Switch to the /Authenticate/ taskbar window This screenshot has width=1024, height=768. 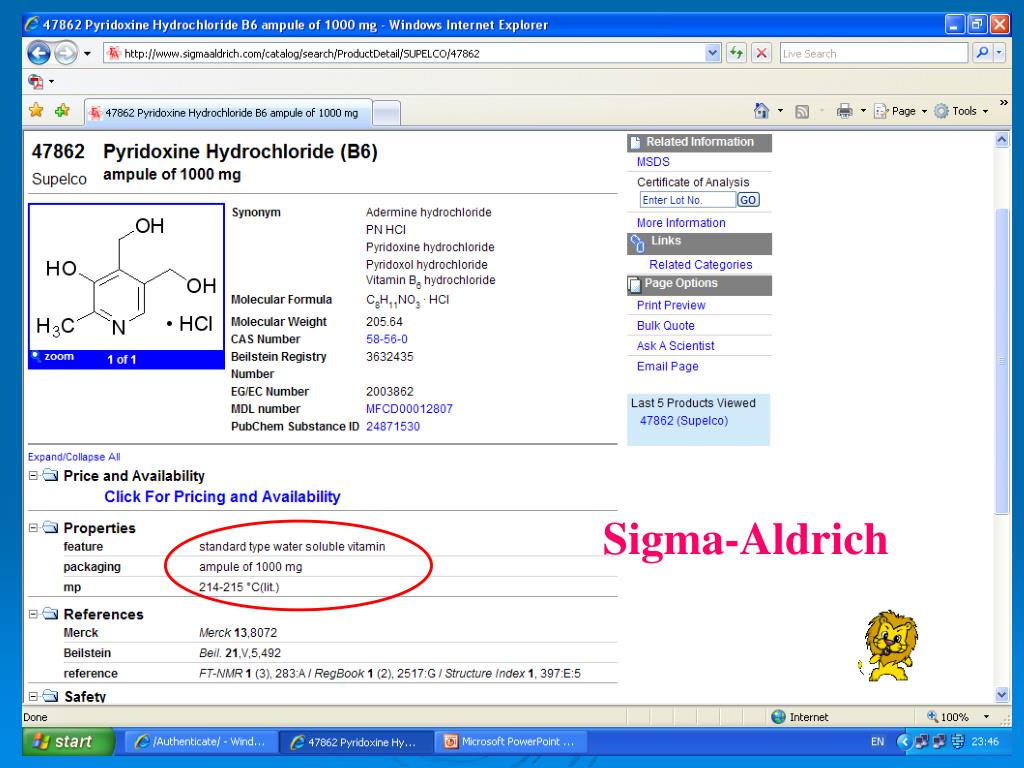200,742
